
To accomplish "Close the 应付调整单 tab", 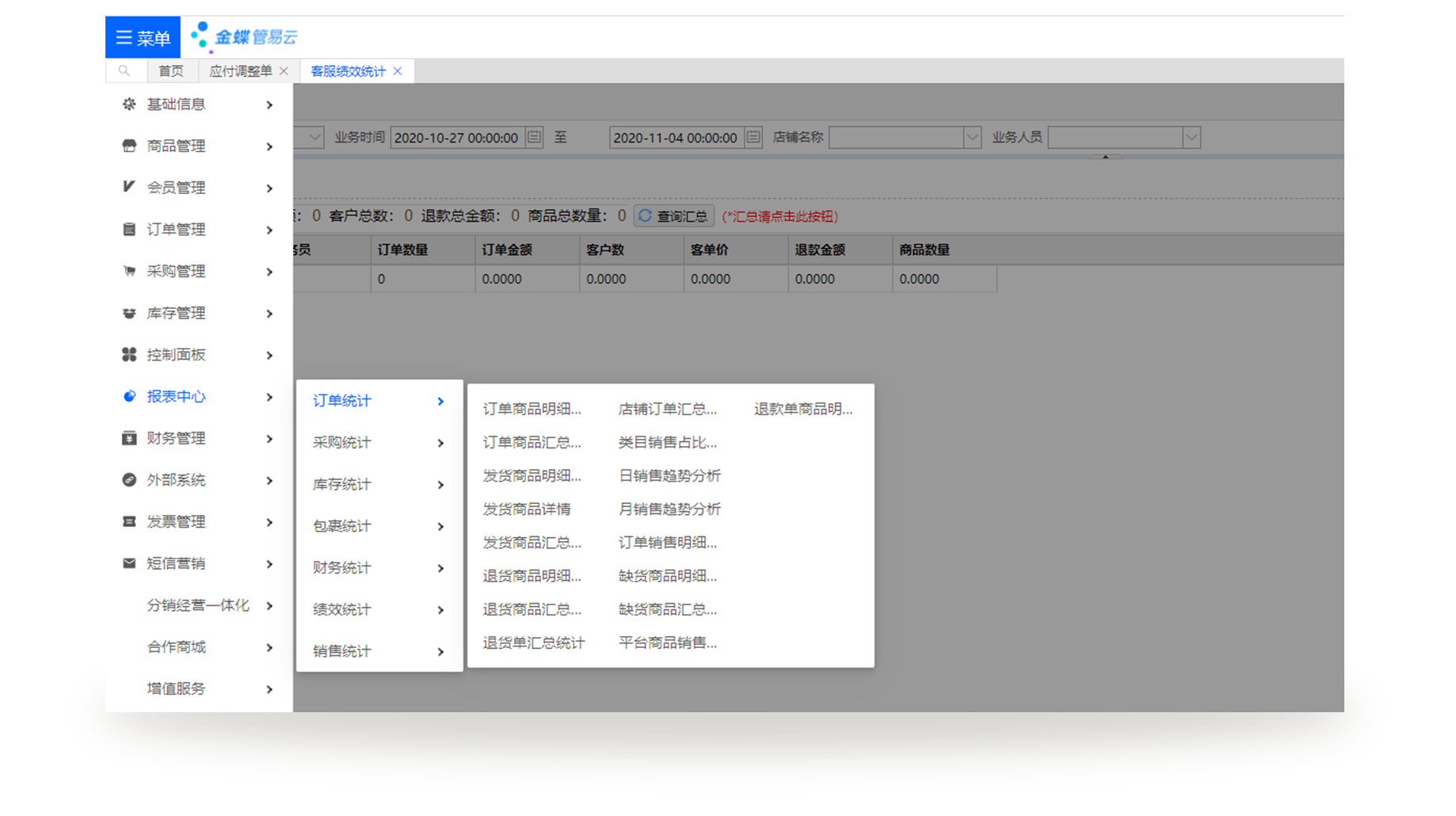I will [x=284, y=71].
